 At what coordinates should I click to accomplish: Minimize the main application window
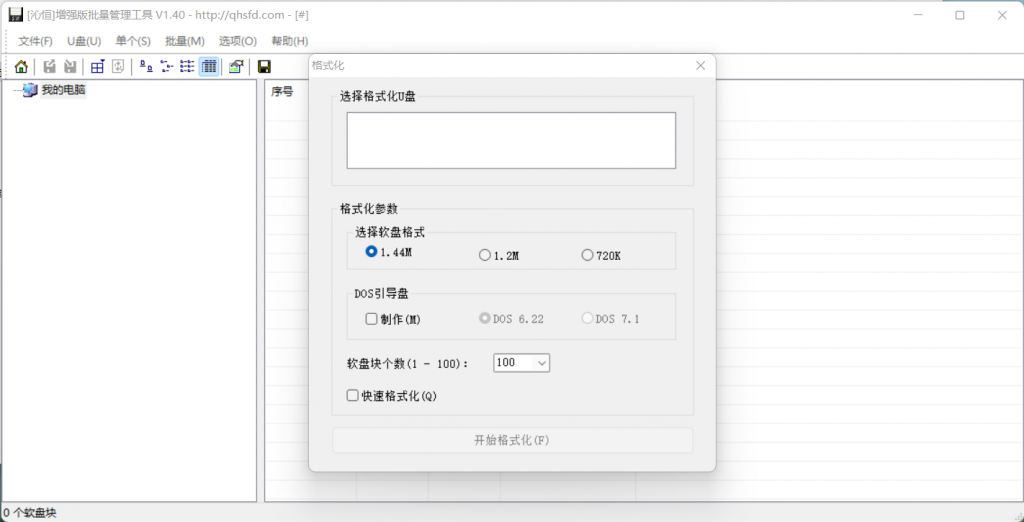[918, 15]
